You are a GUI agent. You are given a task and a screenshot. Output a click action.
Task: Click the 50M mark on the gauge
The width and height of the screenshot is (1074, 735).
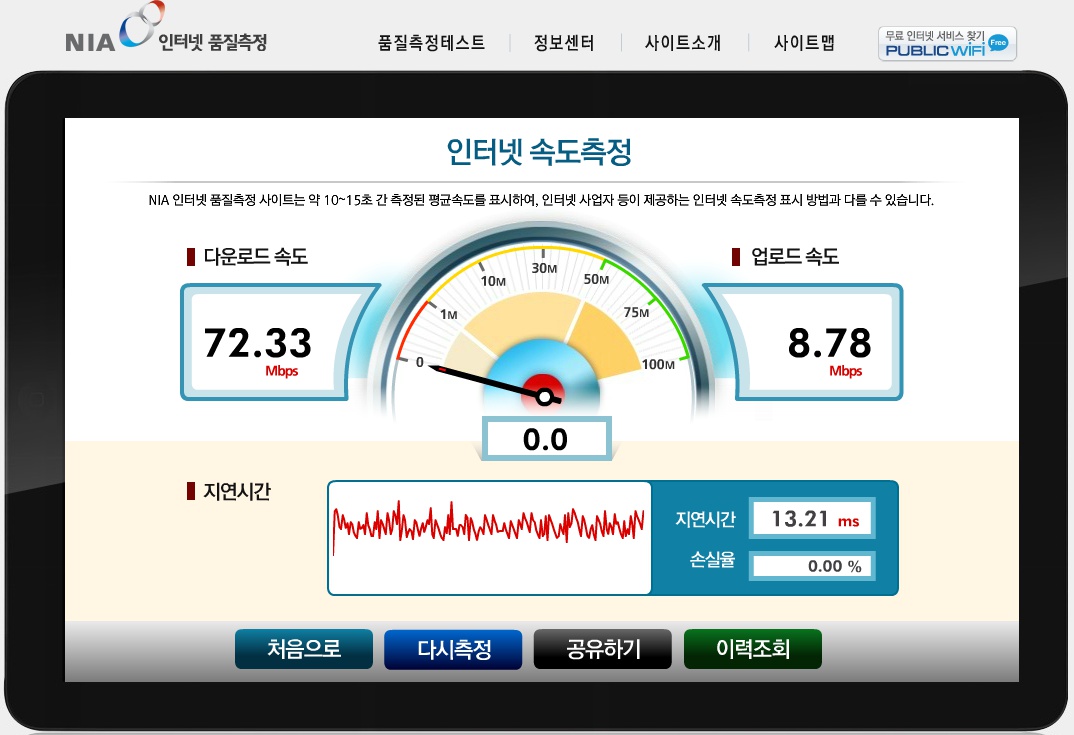[596, 279]
